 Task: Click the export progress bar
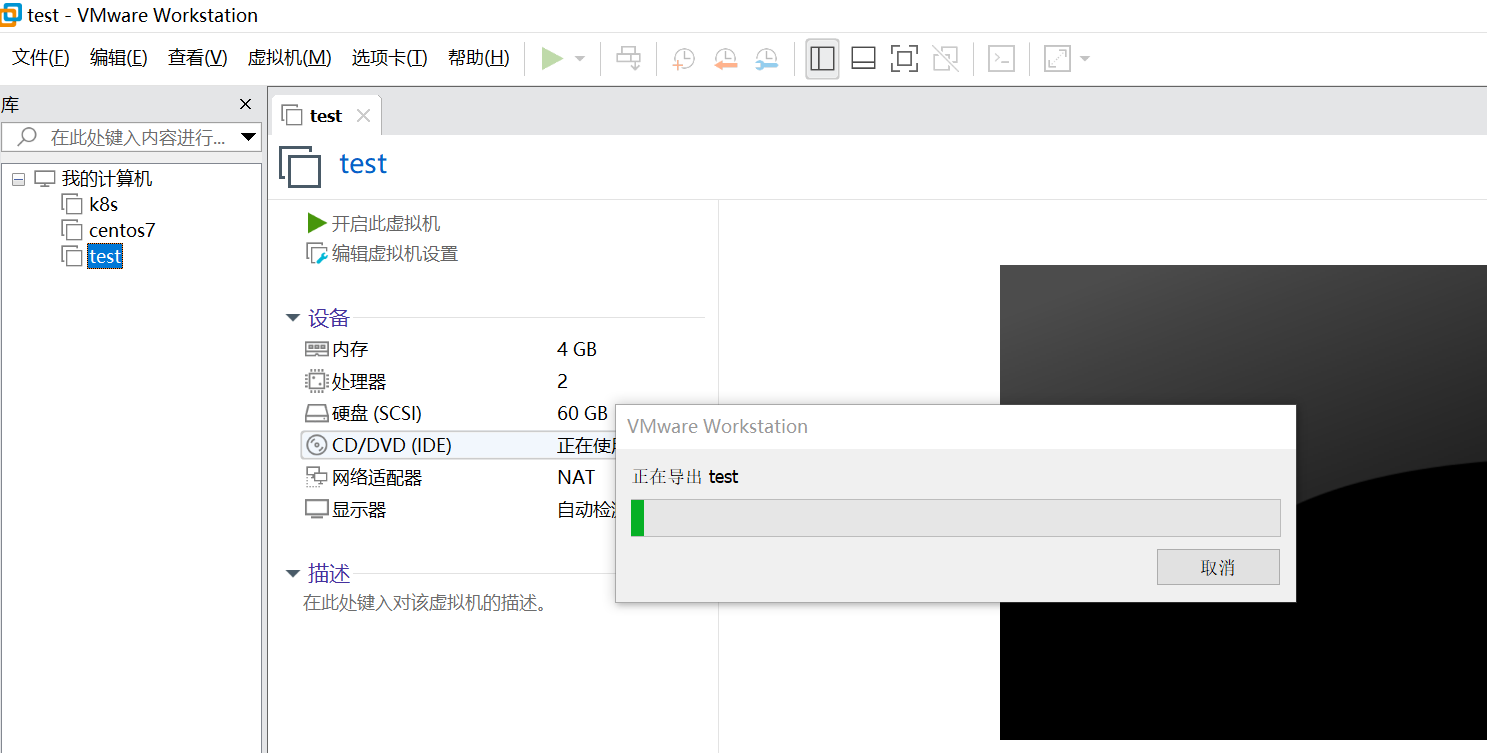955,518
